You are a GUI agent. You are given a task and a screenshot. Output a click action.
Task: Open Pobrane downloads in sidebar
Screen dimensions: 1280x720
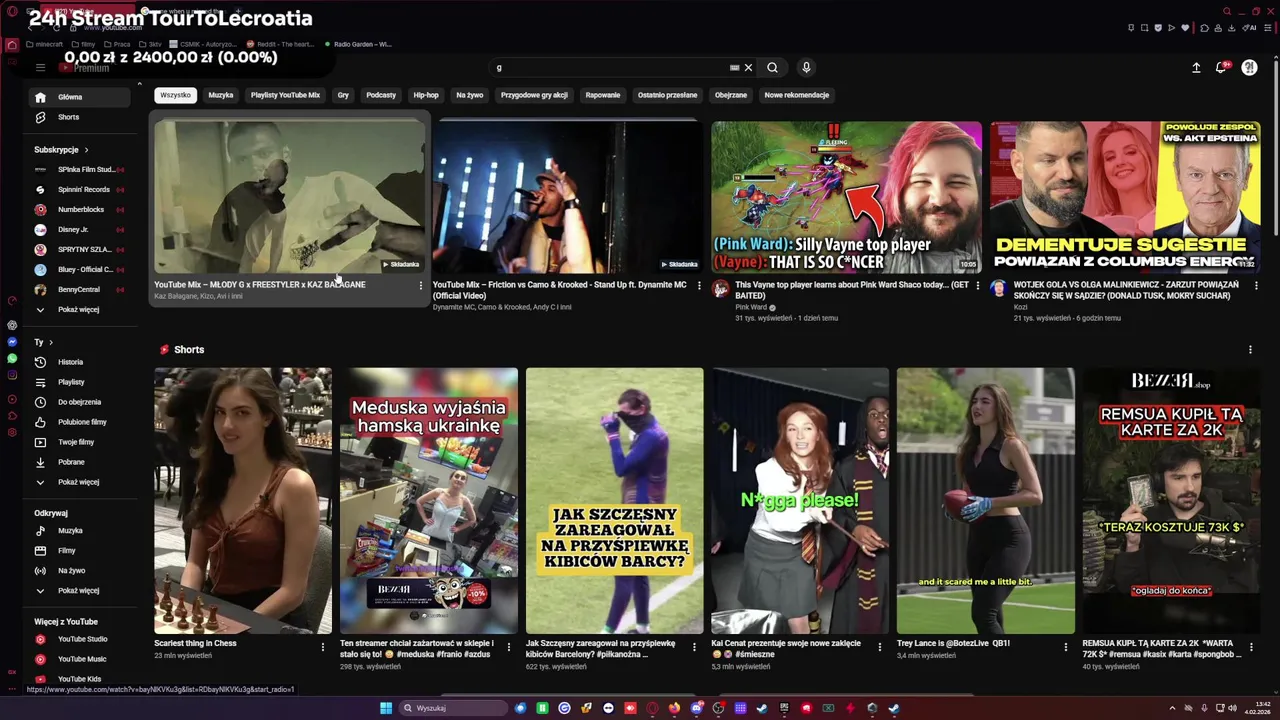tap(79, 462)
